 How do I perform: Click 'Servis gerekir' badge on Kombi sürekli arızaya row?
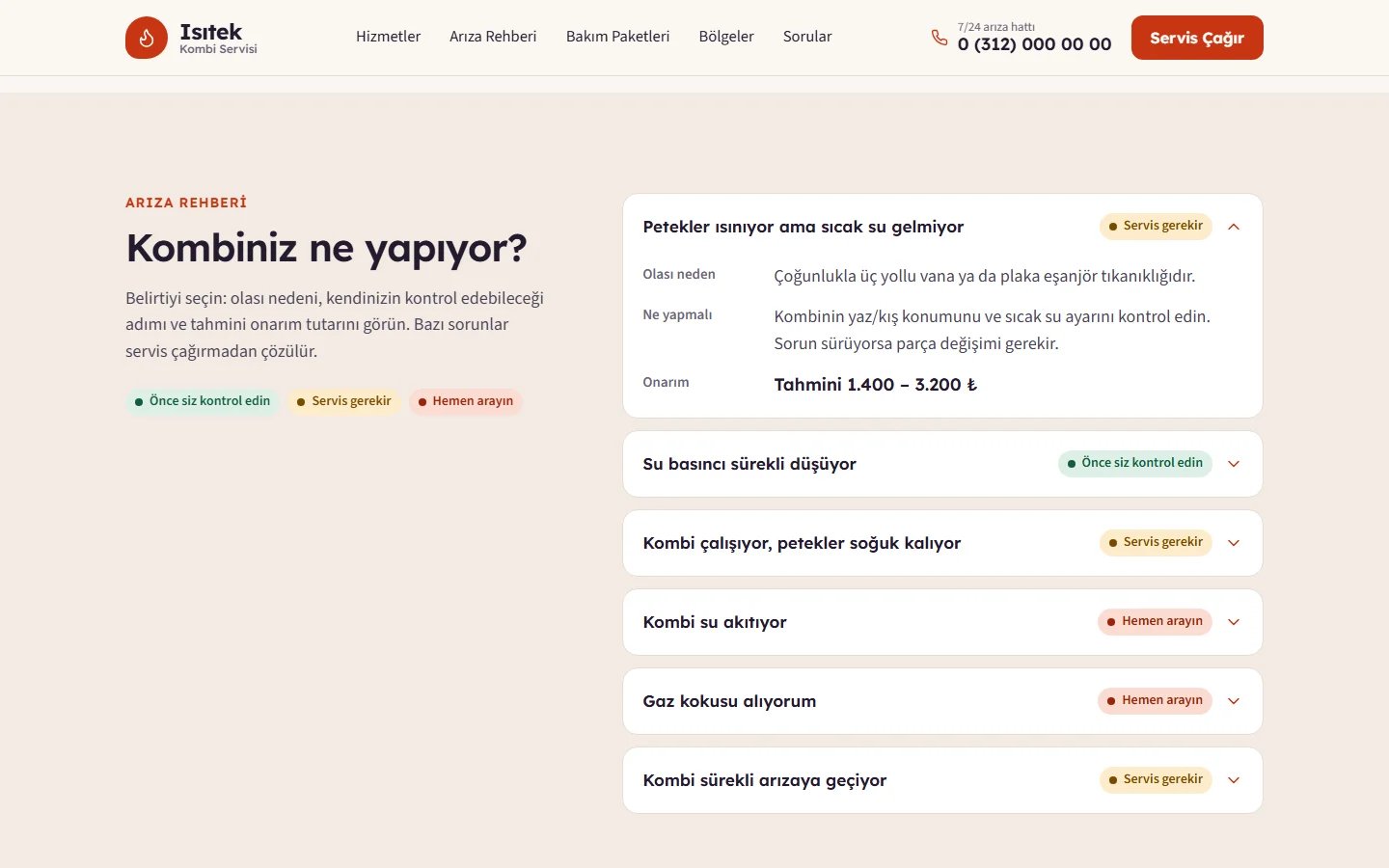click(1156, 779)
